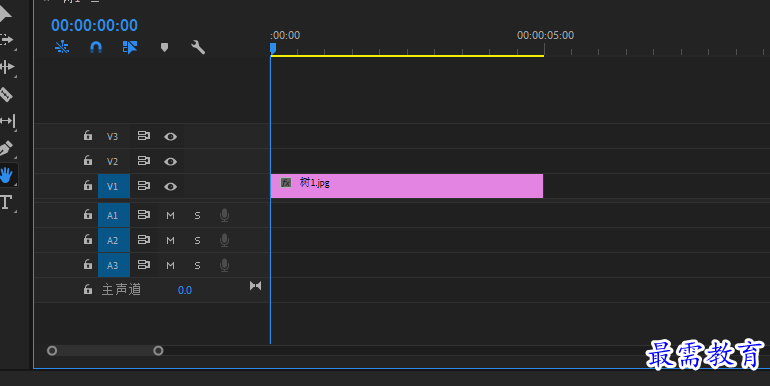
Task: Toggle Snap magnet icon in timeline
Action: tap(96, 47)
